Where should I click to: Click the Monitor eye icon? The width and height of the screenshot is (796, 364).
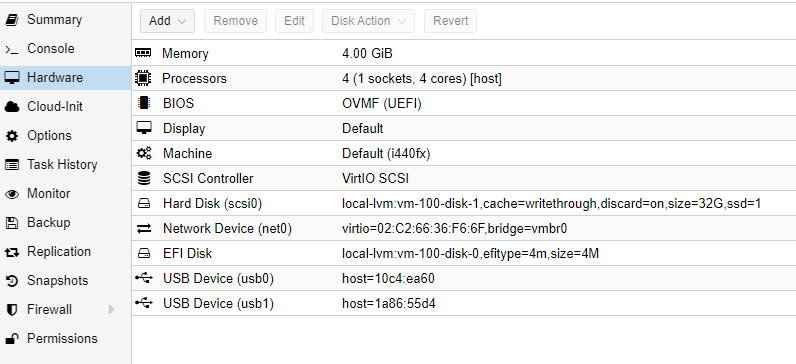pos(12,194)
